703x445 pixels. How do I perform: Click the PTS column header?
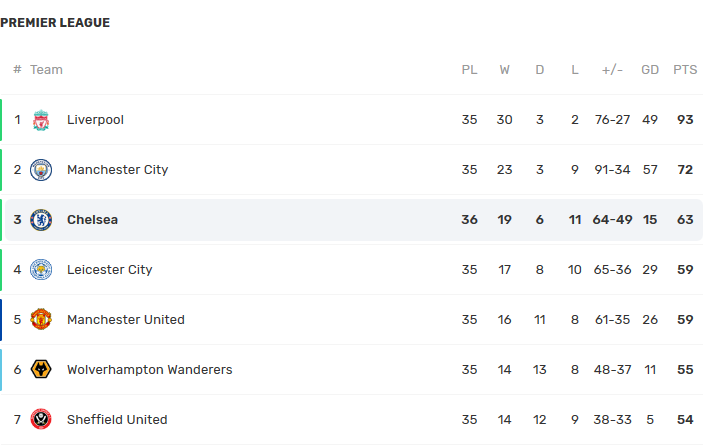[685, 70]
